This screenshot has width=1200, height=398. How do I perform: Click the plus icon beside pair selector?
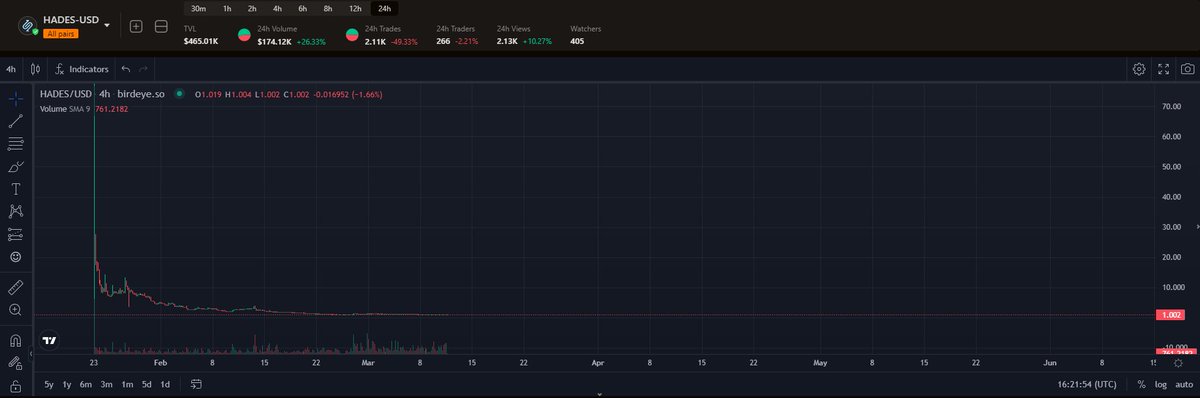[x=137, y=26]
